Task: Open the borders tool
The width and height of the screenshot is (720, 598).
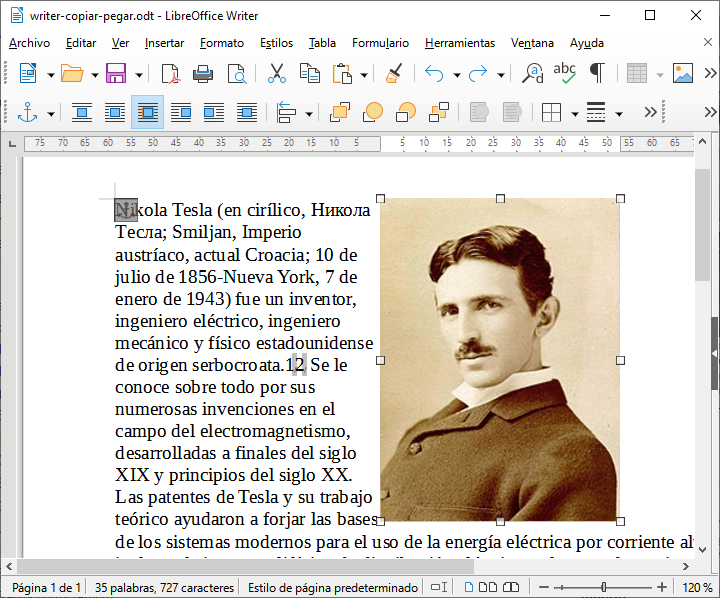Action: tap(551, 113)
